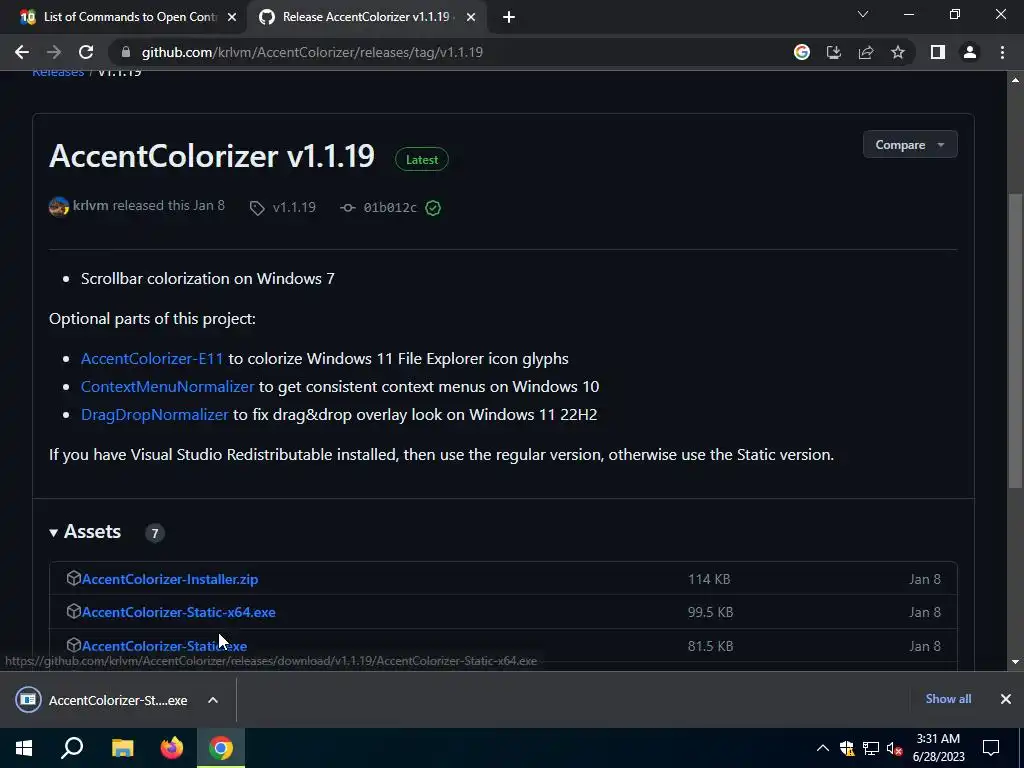Open a new browser tab

(509, 18)
